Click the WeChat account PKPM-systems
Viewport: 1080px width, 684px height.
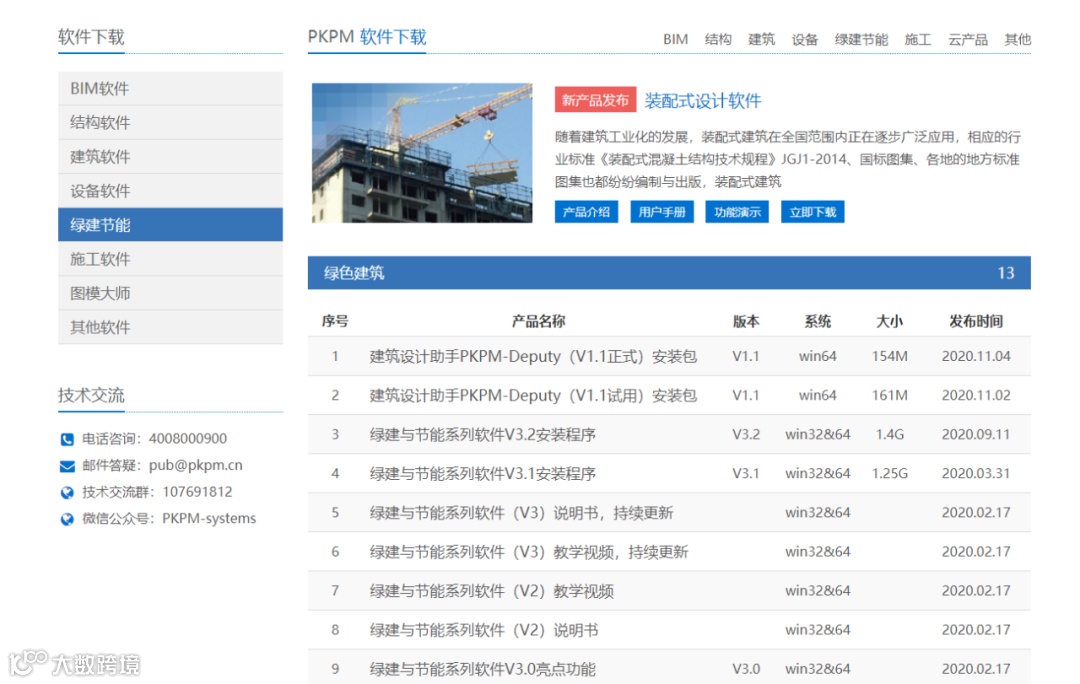209,518
